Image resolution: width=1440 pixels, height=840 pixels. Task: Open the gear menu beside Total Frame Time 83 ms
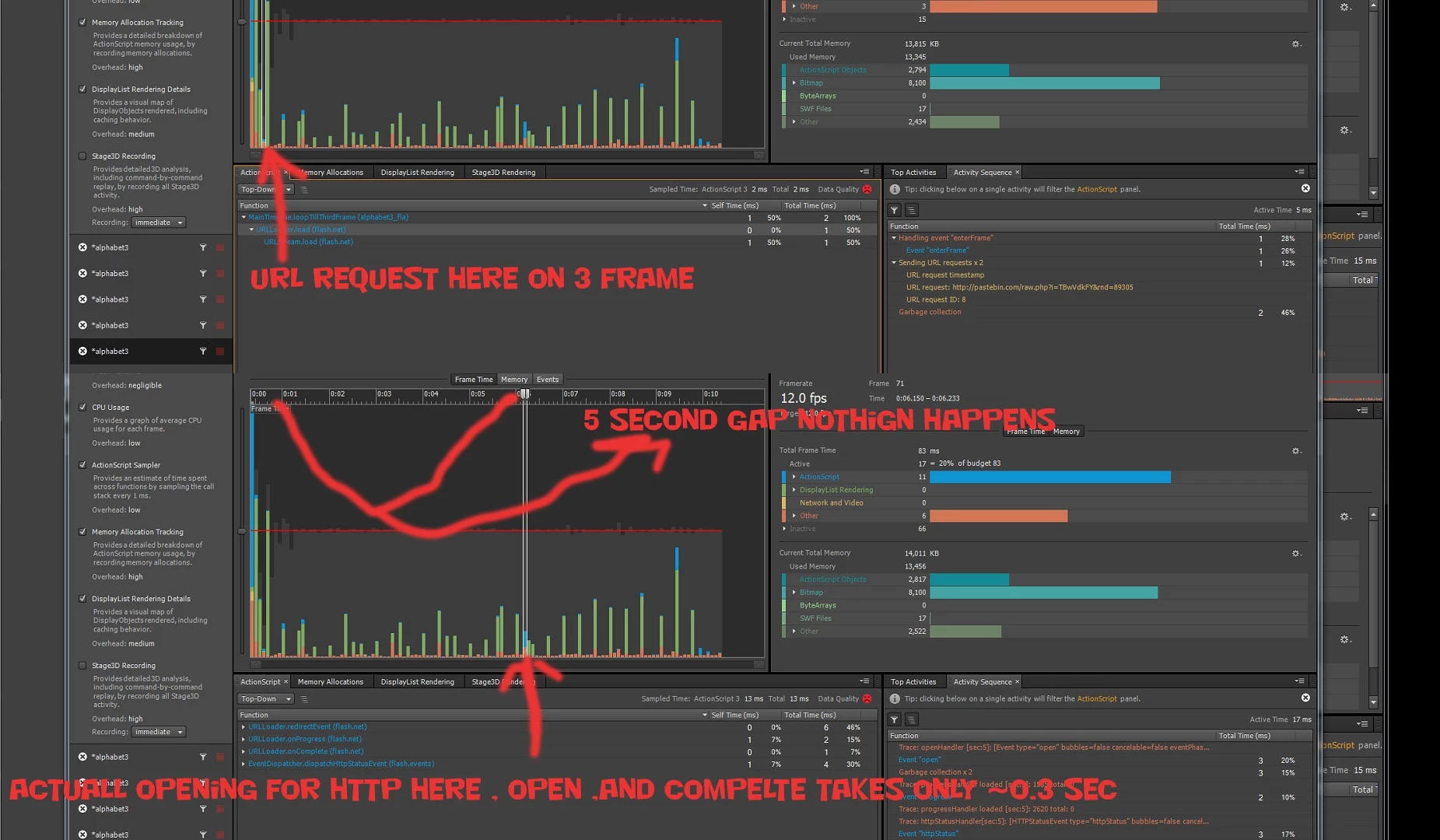click(1296, 450)
